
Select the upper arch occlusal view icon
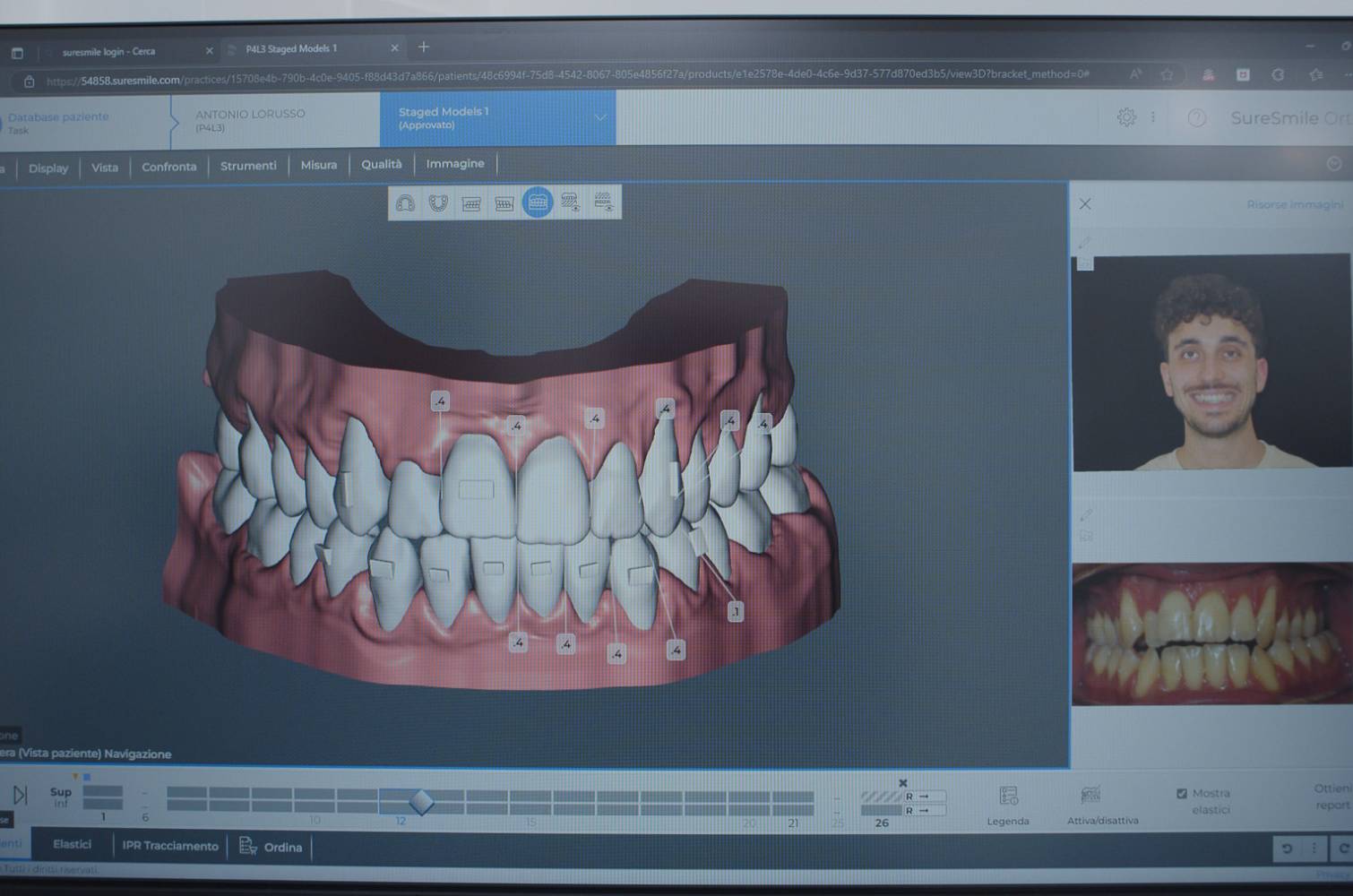(x=405, y=203)
